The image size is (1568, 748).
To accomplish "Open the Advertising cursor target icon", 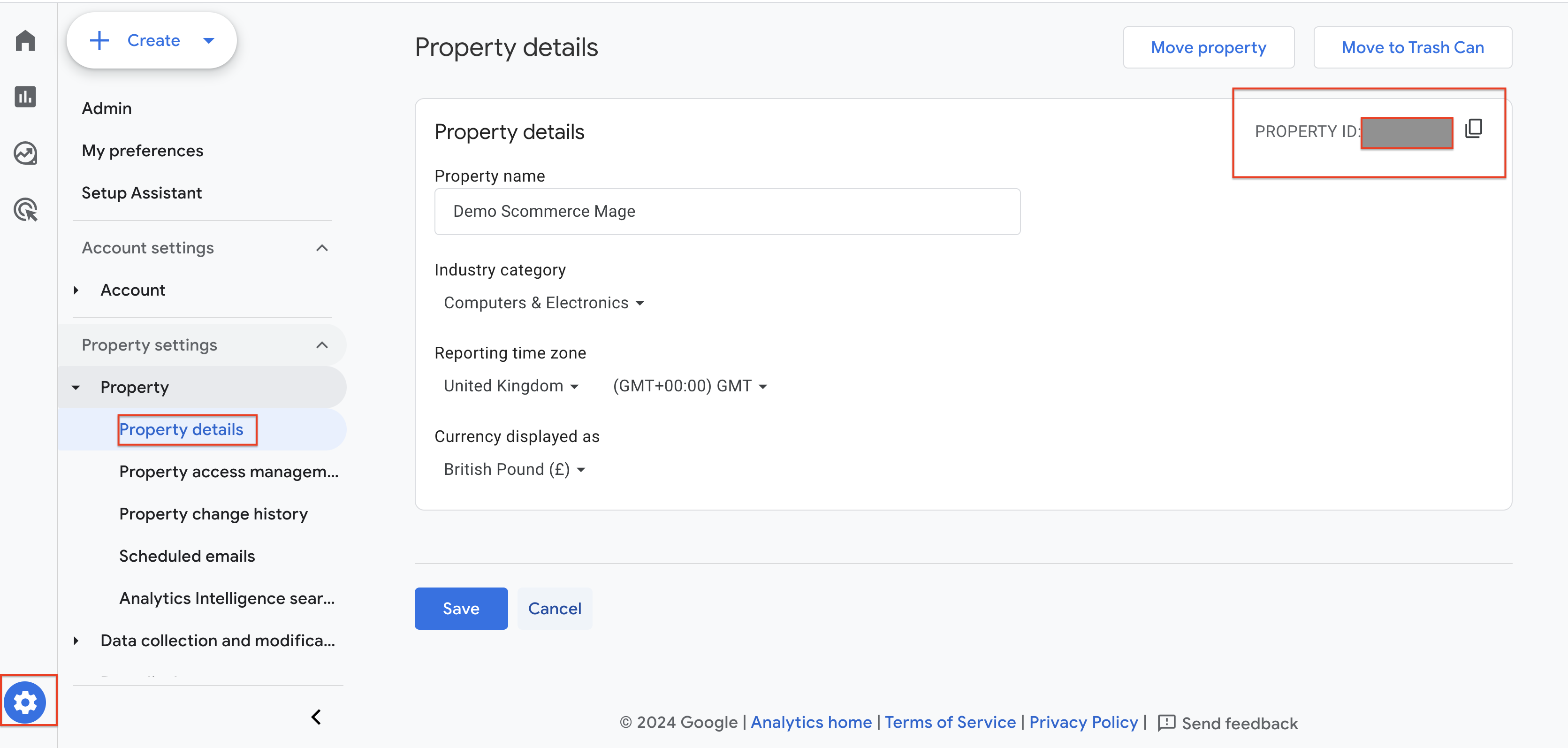I will click(x=25, y=210).
